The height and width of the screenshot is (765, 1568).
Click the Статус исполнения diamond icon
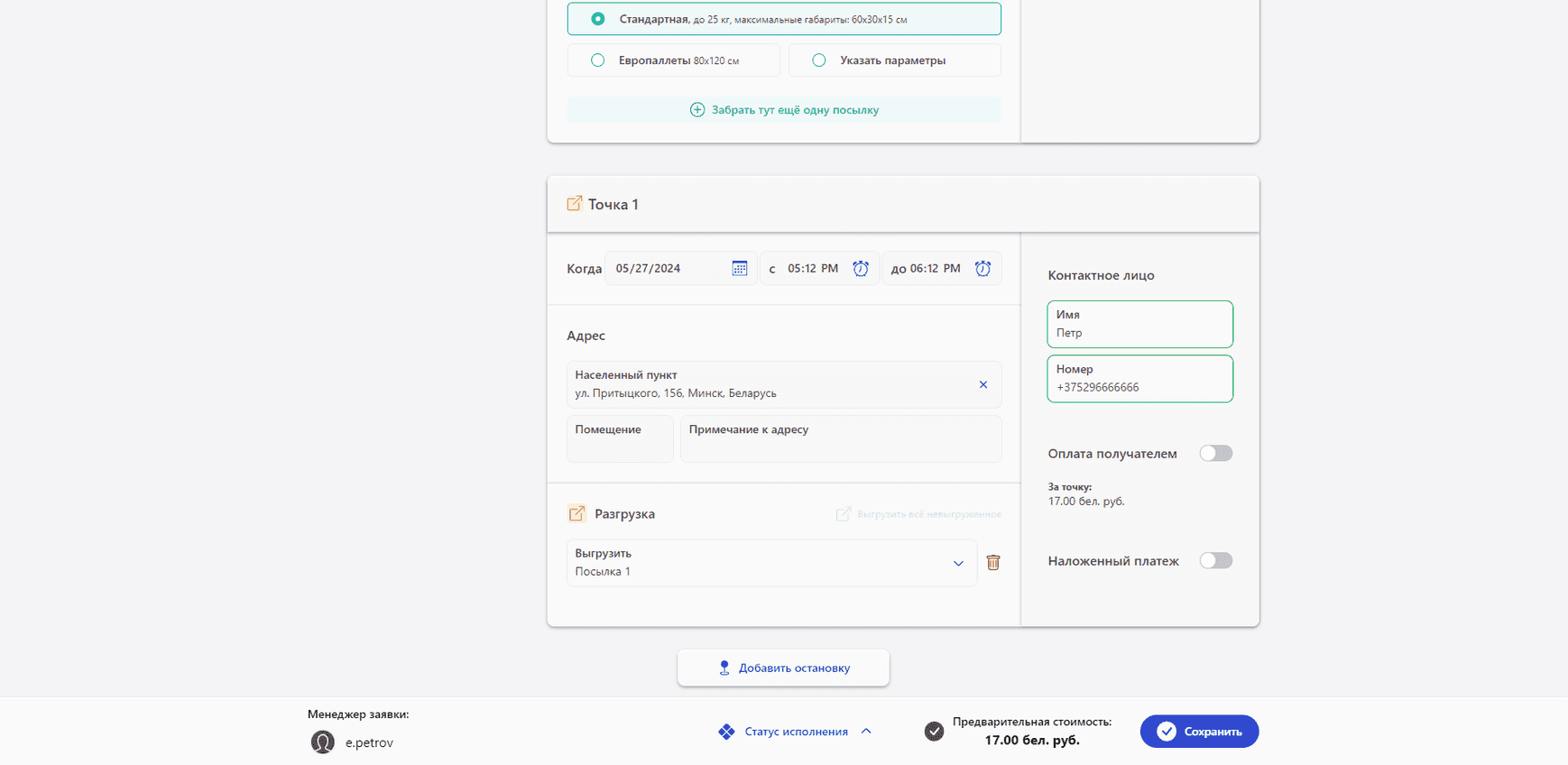(726, 732)
